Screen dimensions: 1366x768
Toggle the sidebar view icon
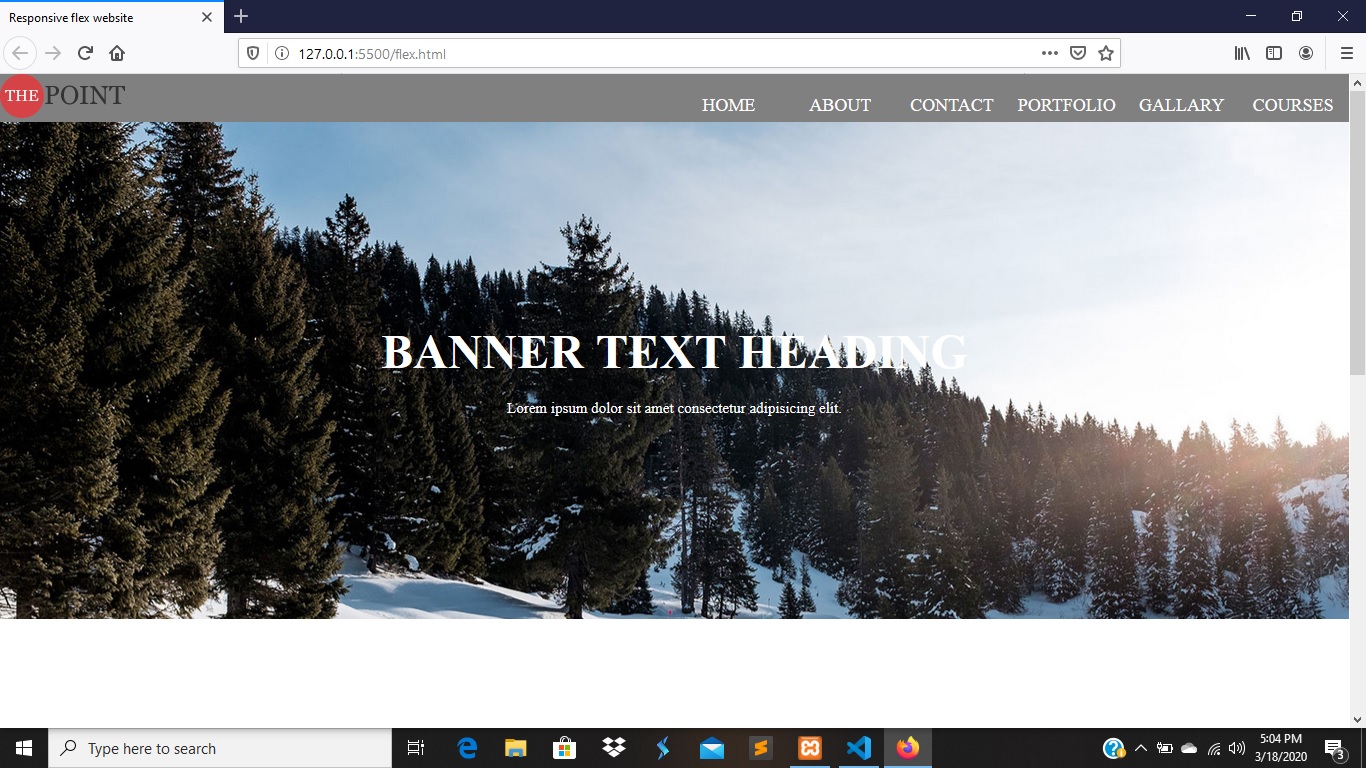pos(1274,53)
